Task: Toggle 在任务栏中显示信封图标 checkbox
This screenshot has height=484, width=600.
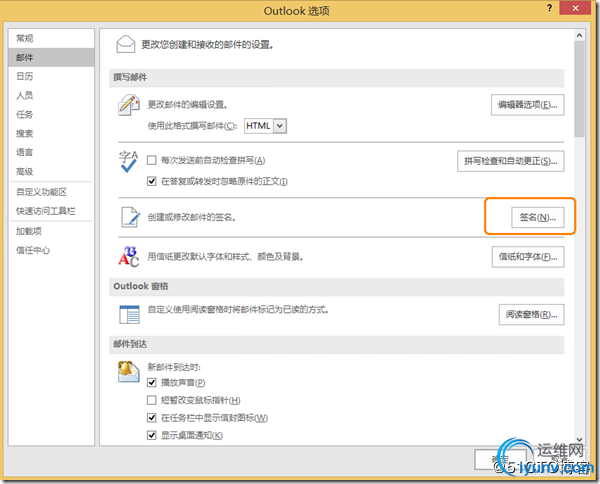Action: point(152,417)
